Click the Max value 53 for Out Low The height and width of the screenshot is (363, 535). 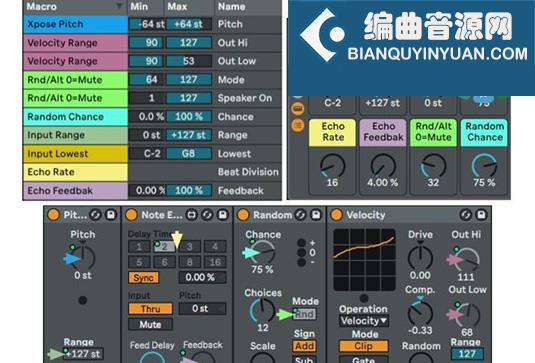tap(189, 61)
